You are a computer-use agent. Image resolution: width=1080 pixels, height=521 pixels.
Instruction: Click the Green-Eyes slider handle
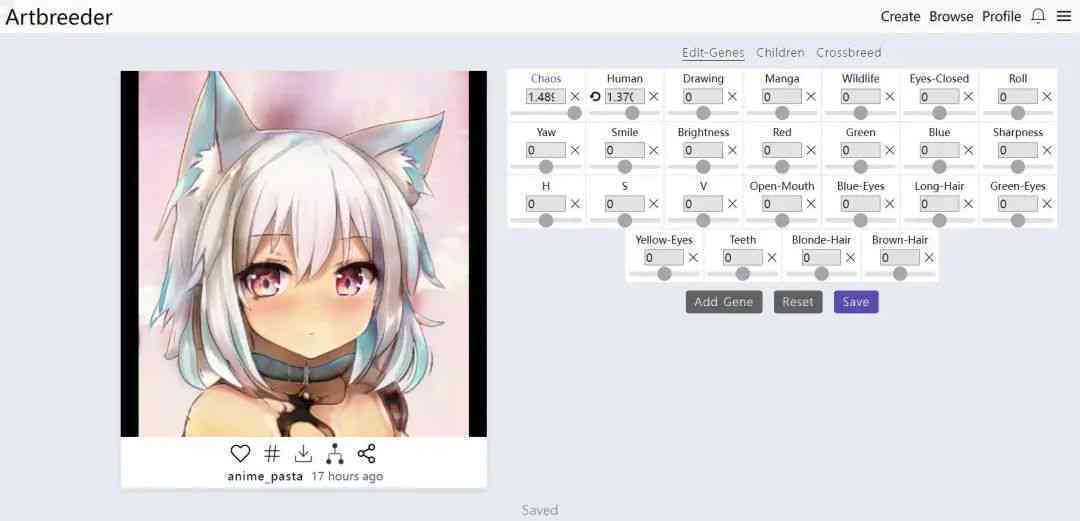tap(1018, 221)
